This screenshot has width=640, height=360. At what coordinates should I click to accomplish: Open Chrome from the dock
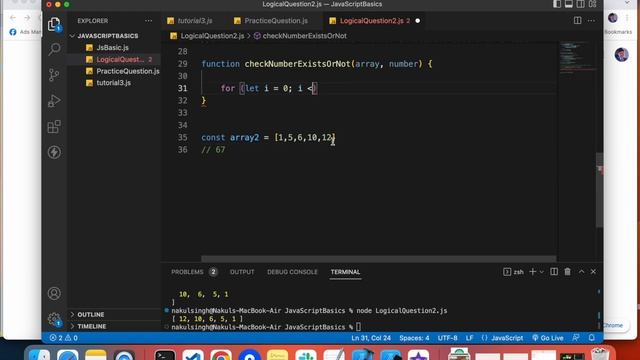[x=221, y=355]
